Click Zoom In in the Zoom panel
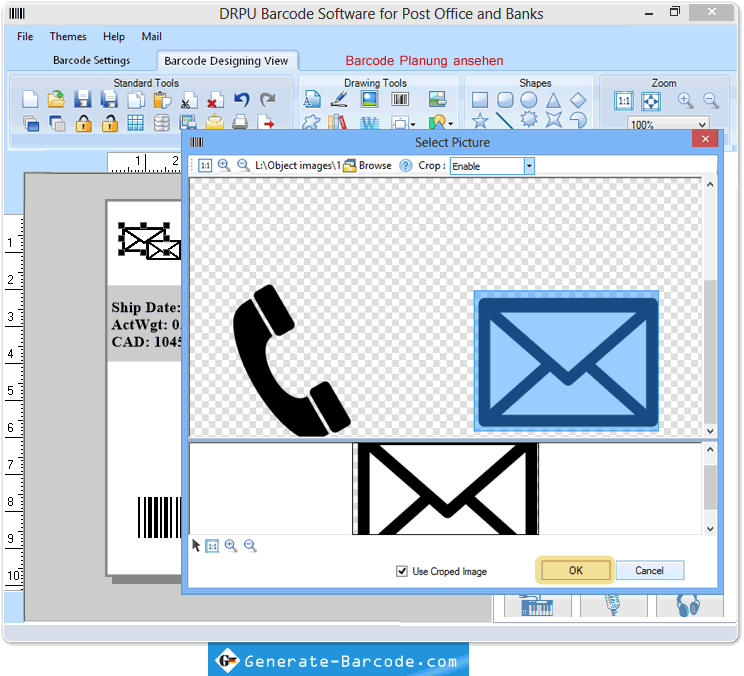Viewport: 744px width, 676px height. 685,100
